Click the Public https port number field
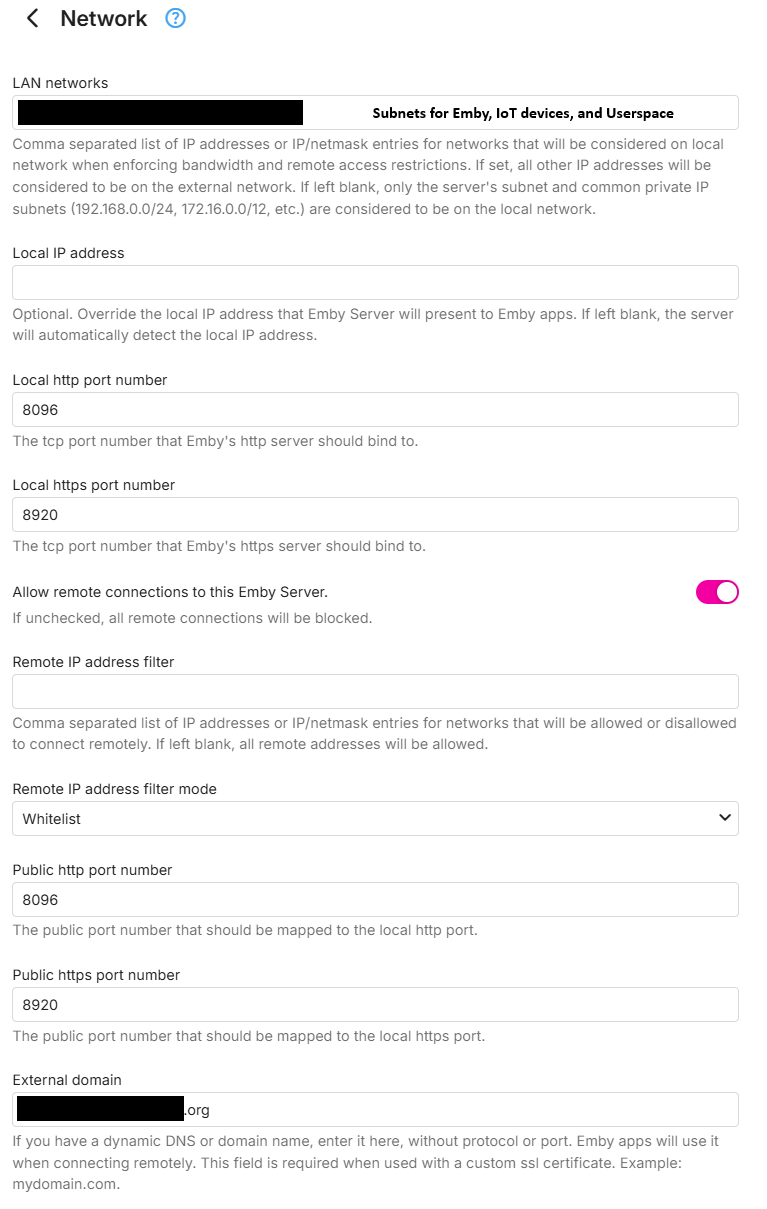Image resolution: width=767 pixels, height=1209 pixels. click(x=375, y=1004)
